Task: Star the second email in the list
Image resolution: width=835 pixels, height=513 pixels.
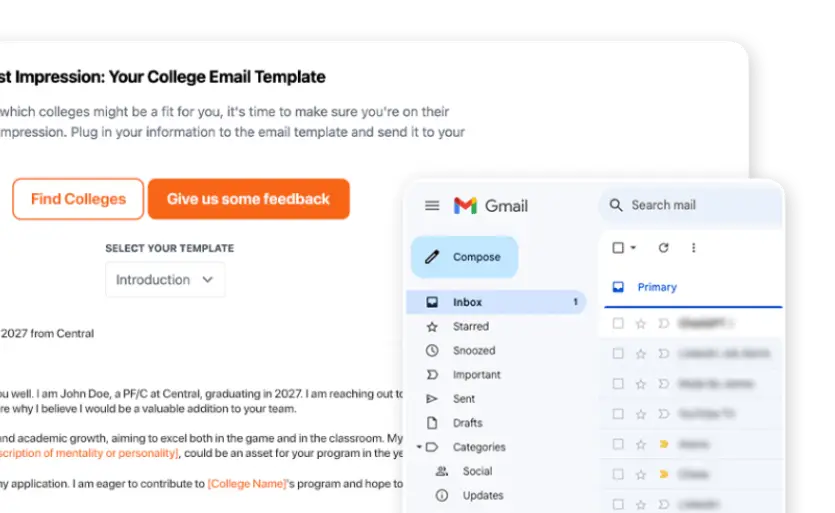Action: pos(641,354)
